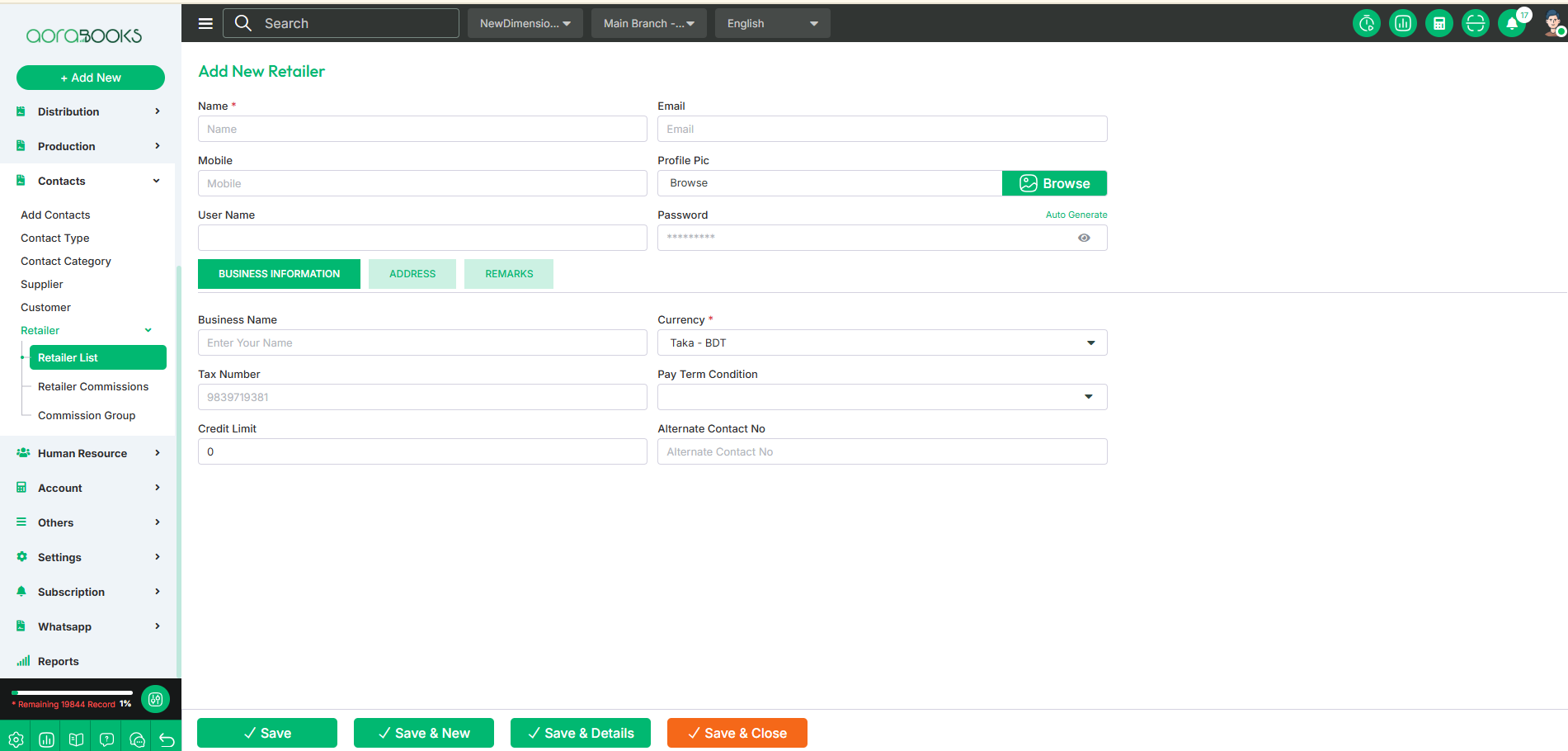Screen dimensions: 1568x751
Task: Click the stopwatch timer icon
Action: click(1366, 23)
